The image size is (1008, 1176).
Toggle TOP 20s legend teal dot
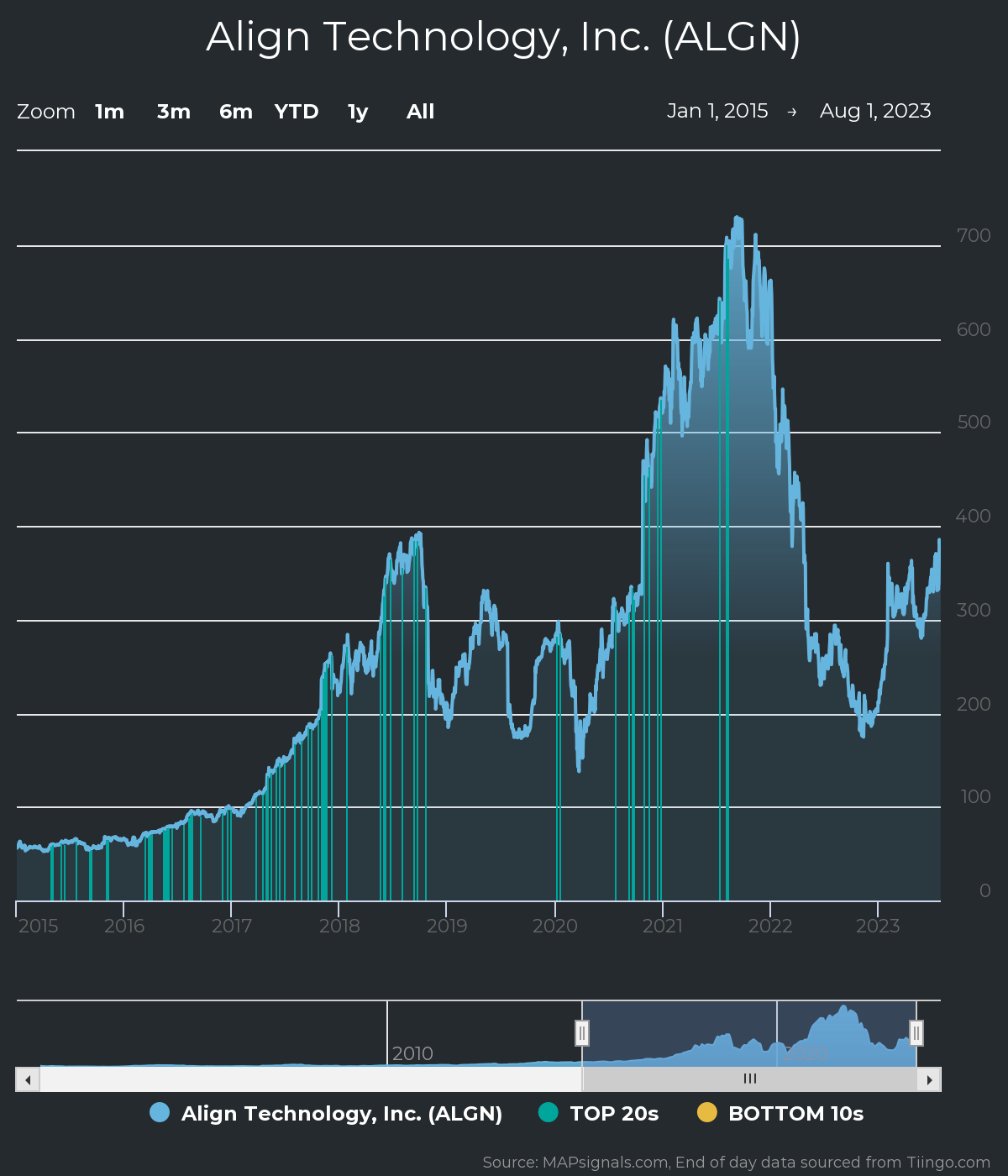[x=548, y=1113]
